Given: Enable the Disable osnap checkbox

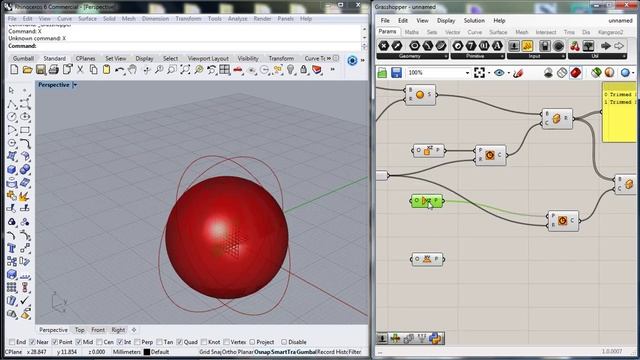Looking at the screenshot, I should coord(284,342).
